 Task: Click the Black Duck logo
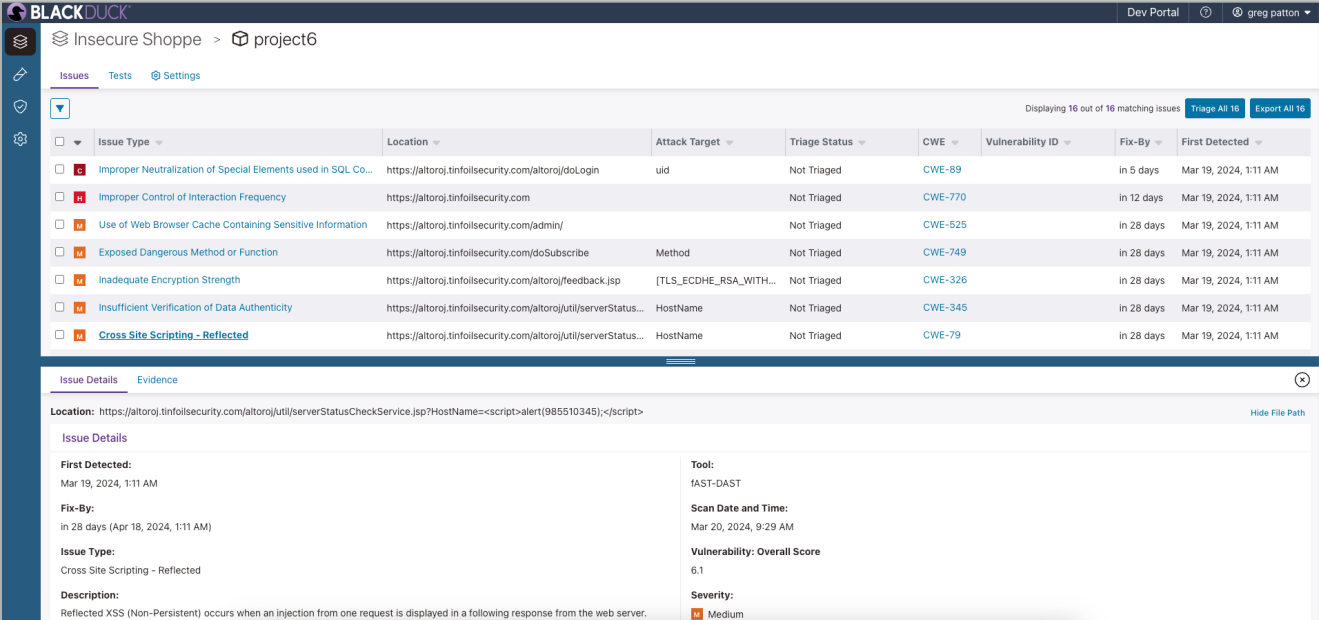click(x=68, y=12)
